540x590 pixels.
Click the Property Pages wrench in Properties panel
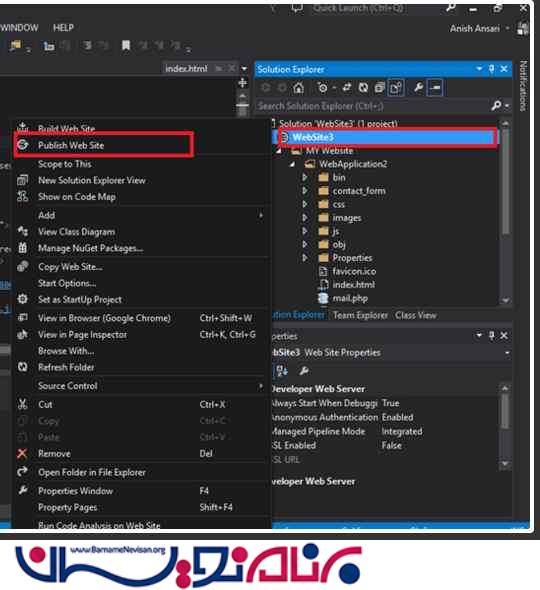pos(304,371)
